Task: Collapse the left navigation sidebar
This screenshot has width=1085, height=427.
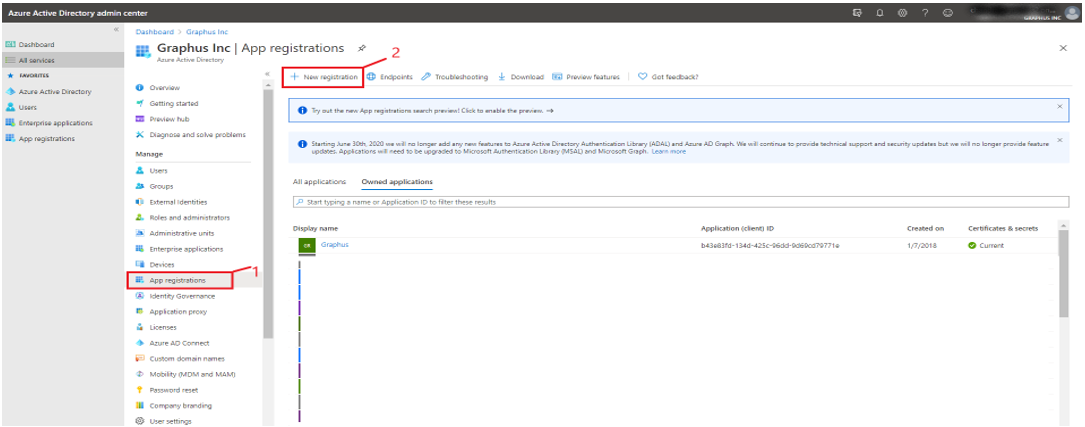Action: 116,30
